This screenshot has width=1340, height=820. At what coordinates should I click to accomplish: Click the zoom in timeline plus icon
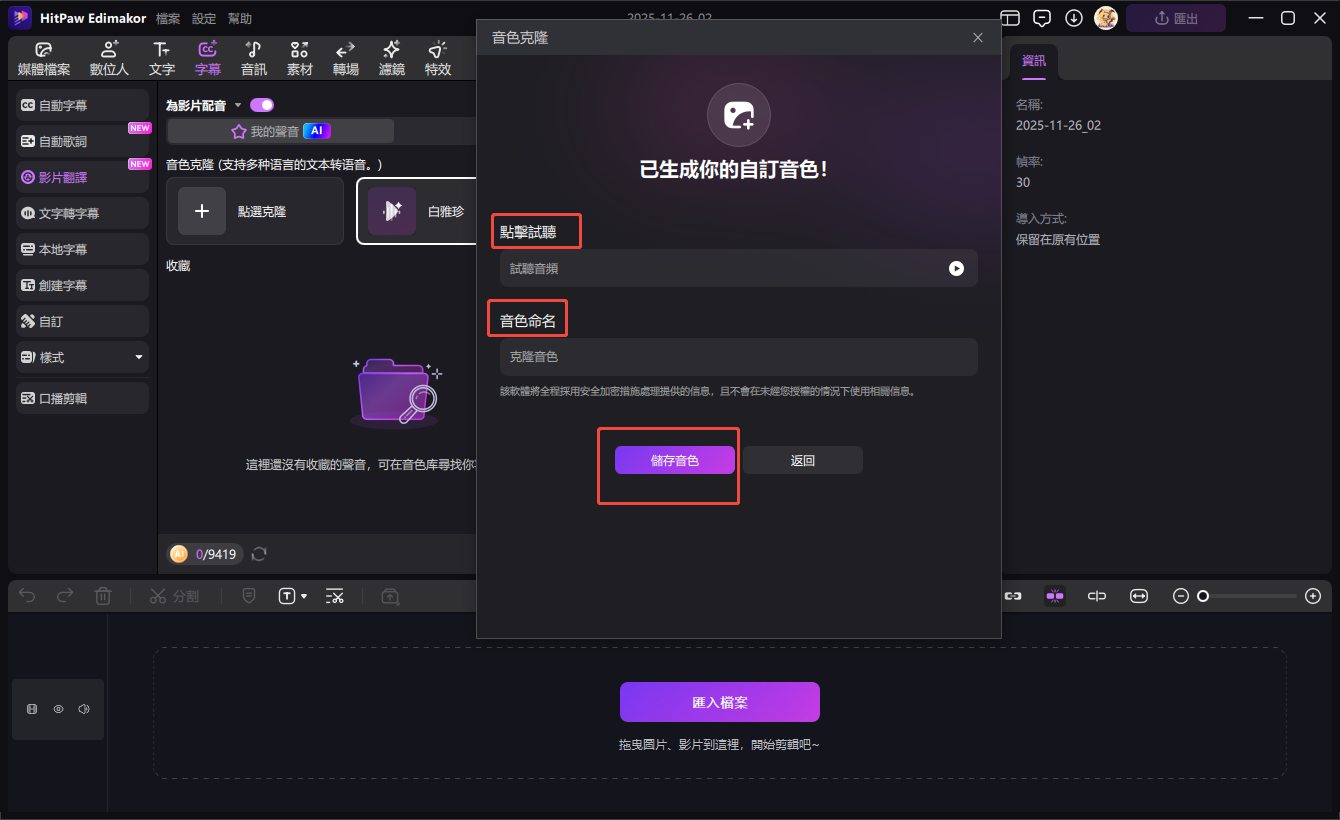click(1313, 596)
